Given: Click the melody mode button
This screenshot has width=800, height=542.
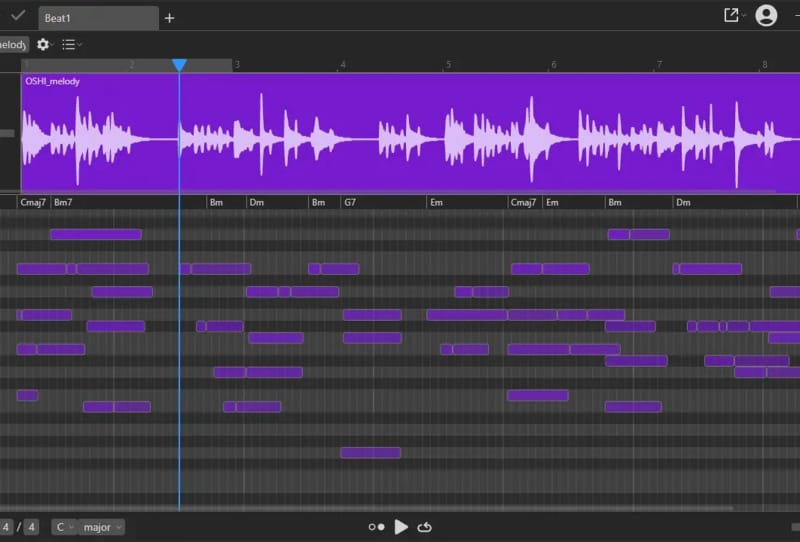Looking at the screenshot, I should 13,45.
